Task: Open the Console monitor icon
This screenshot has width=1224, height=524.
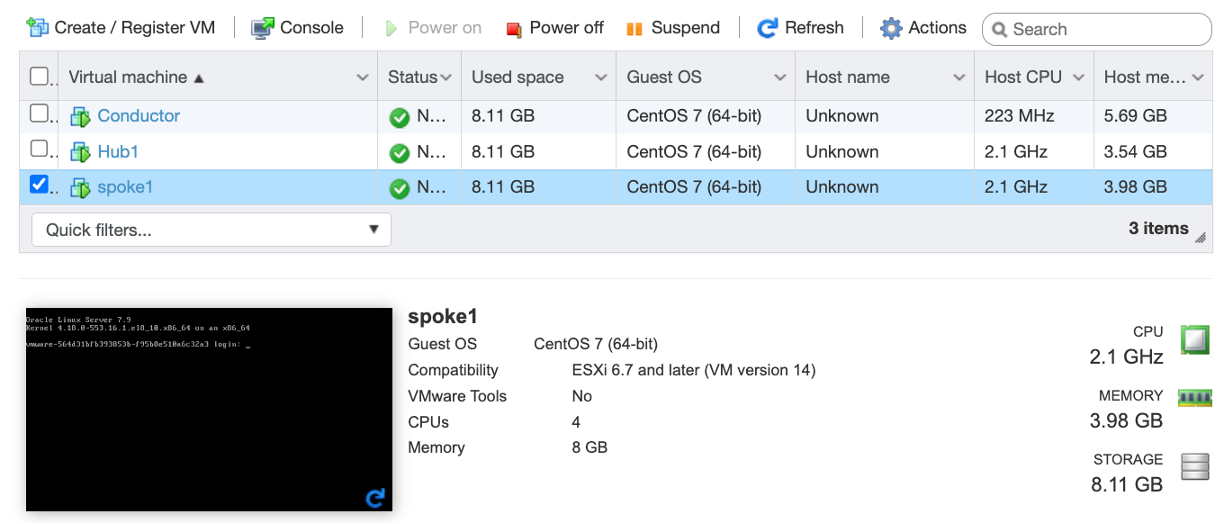Action: click(x=262, y=28)
